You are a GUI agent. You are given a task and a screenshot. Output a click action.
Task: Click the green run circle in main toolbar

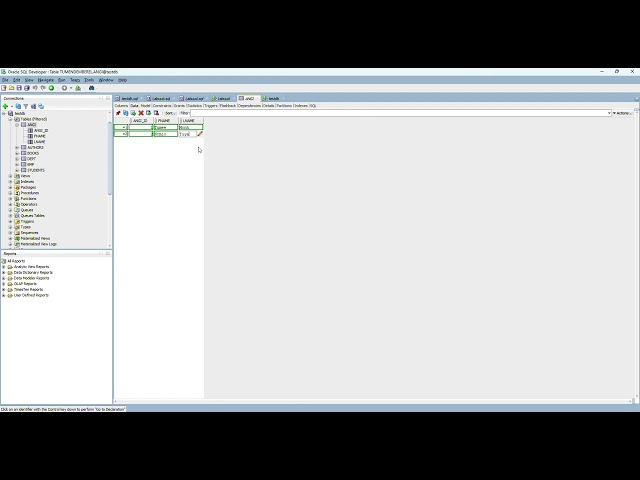point(51,88)
